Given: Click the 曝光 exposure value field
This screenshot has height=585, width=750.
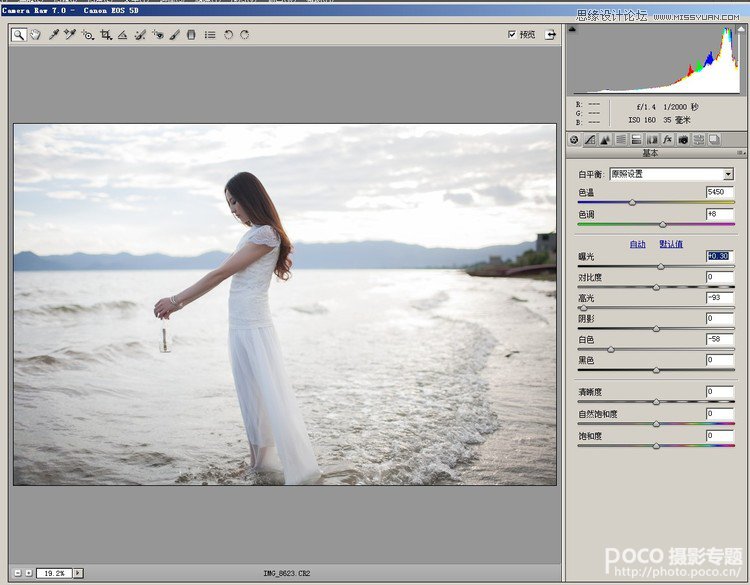Looking at the screenshot, I should coord(719,257).
